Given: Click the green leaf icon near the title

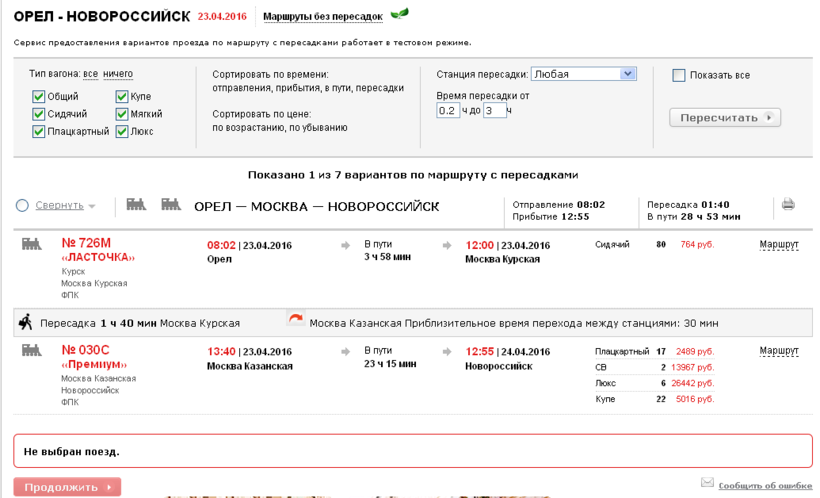Looking at the screenshot, I should click(399, 15).
